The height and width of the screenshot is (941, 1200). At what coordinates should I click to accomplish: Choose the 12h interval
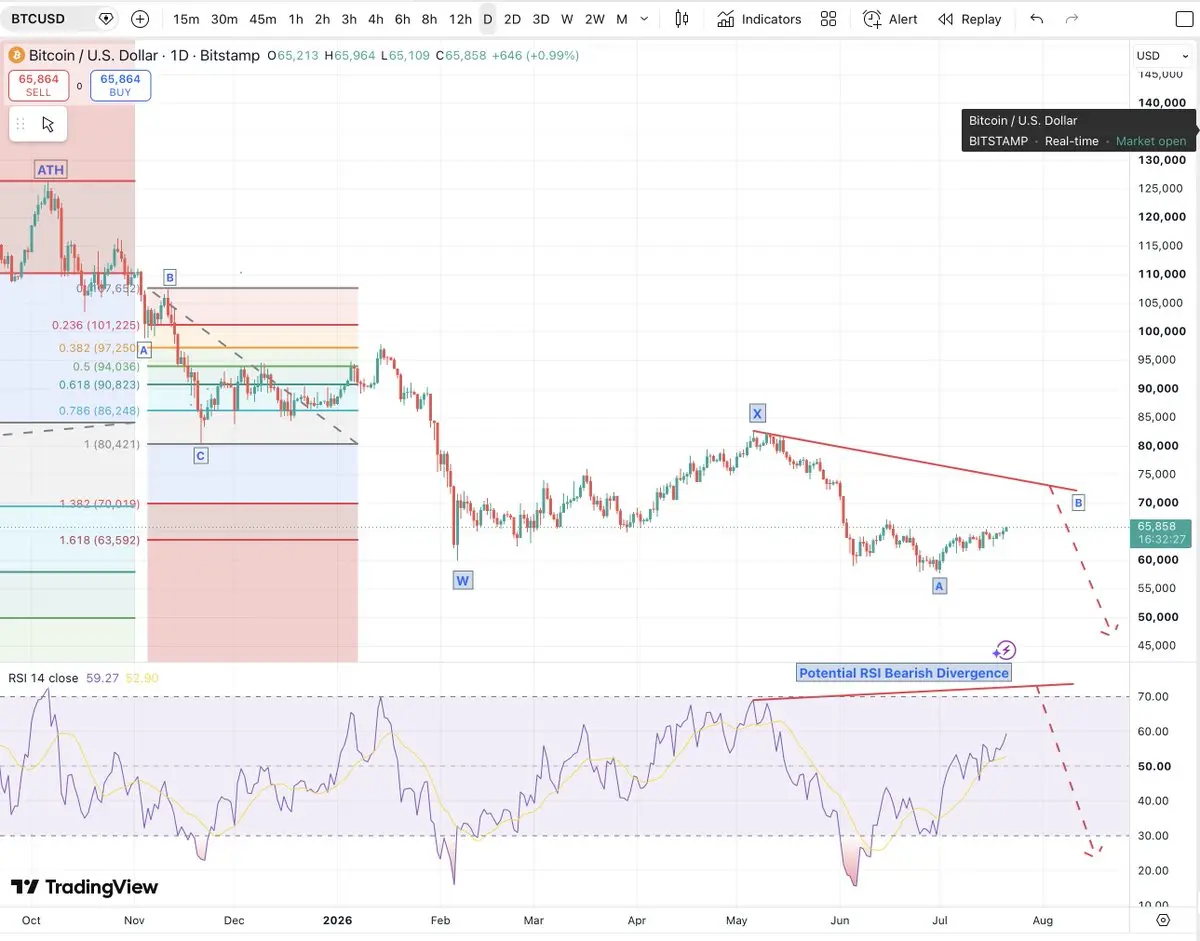click(x=460, y=19)
